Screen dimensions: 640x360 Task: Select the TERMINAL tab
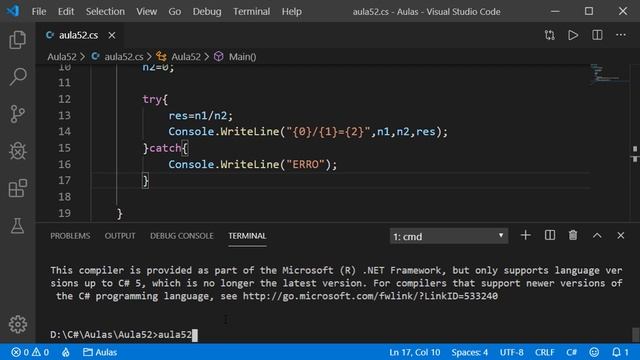(x=247, y=236)
